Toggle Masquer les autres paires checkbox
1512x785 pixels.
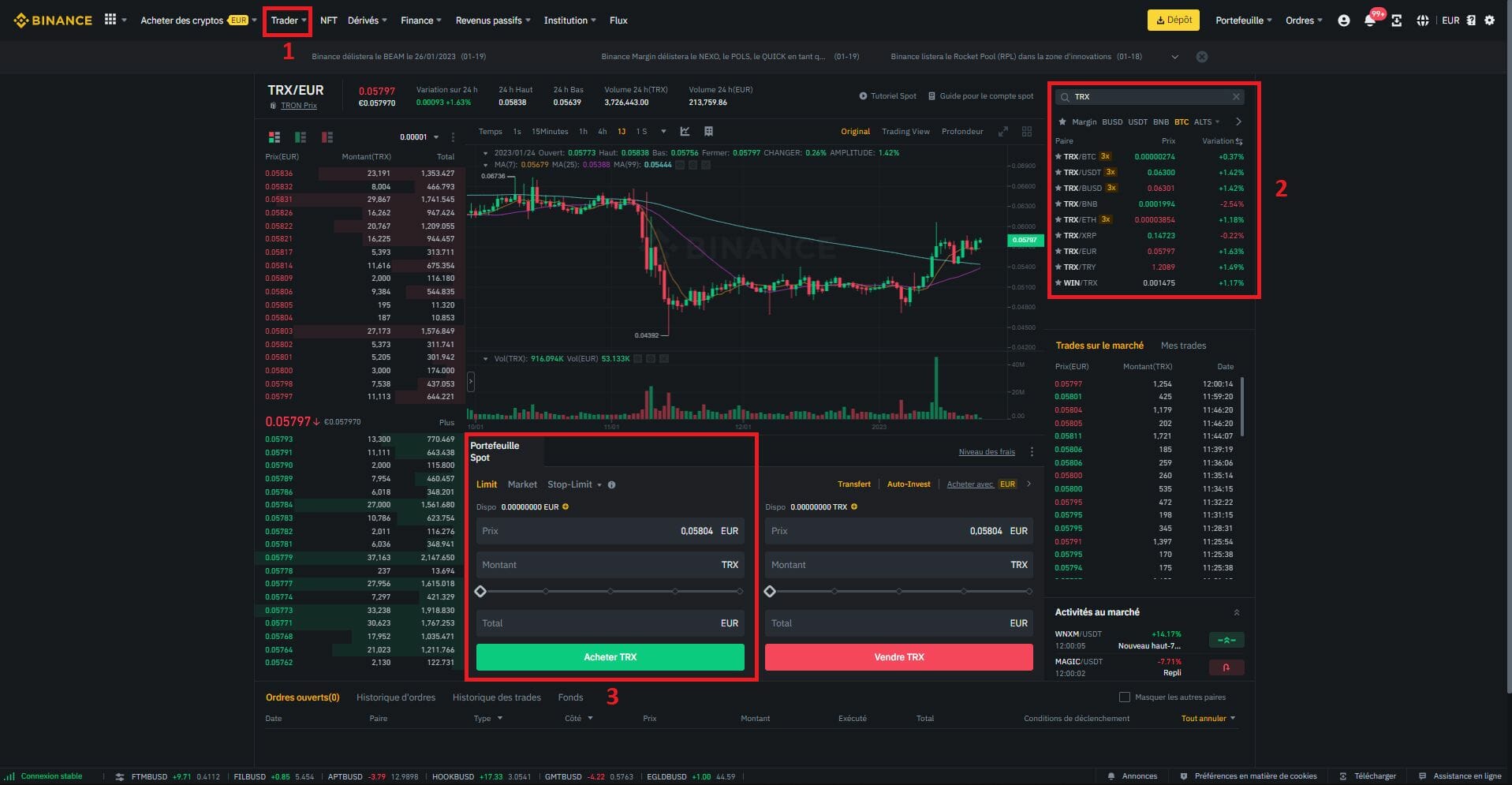(1125, 697)
